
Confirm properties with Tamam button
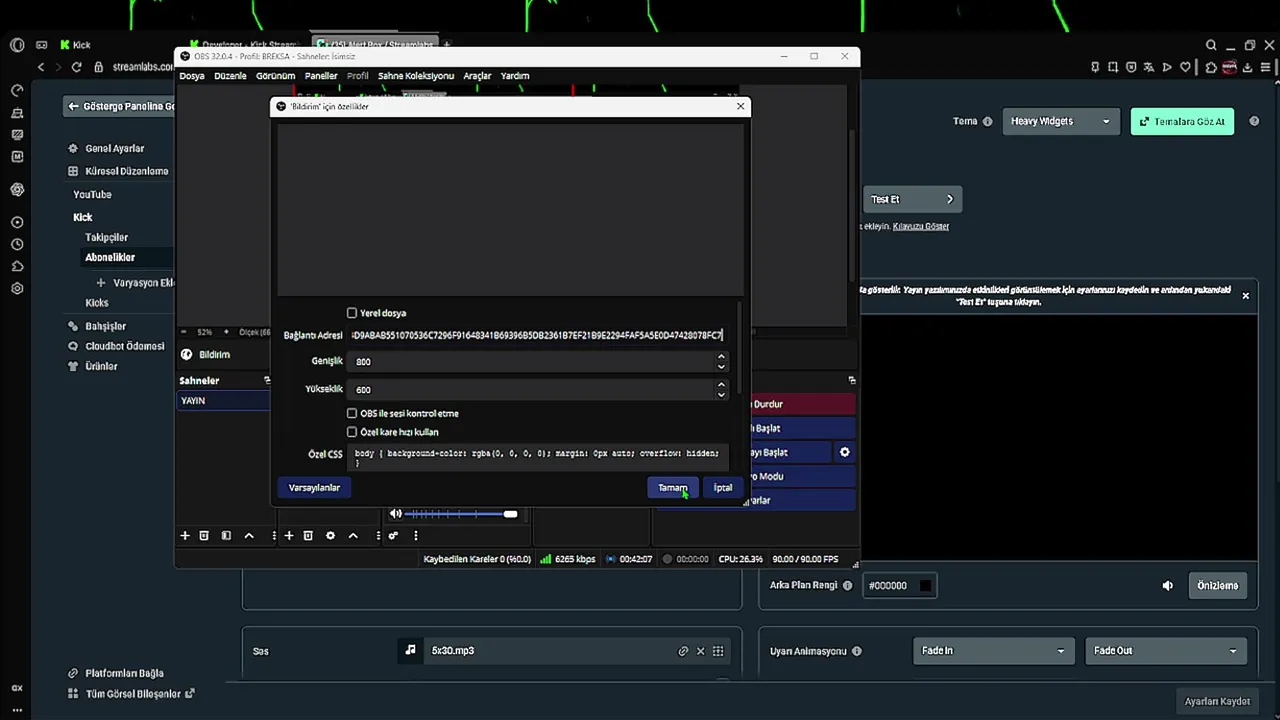[x=672, y=488]
